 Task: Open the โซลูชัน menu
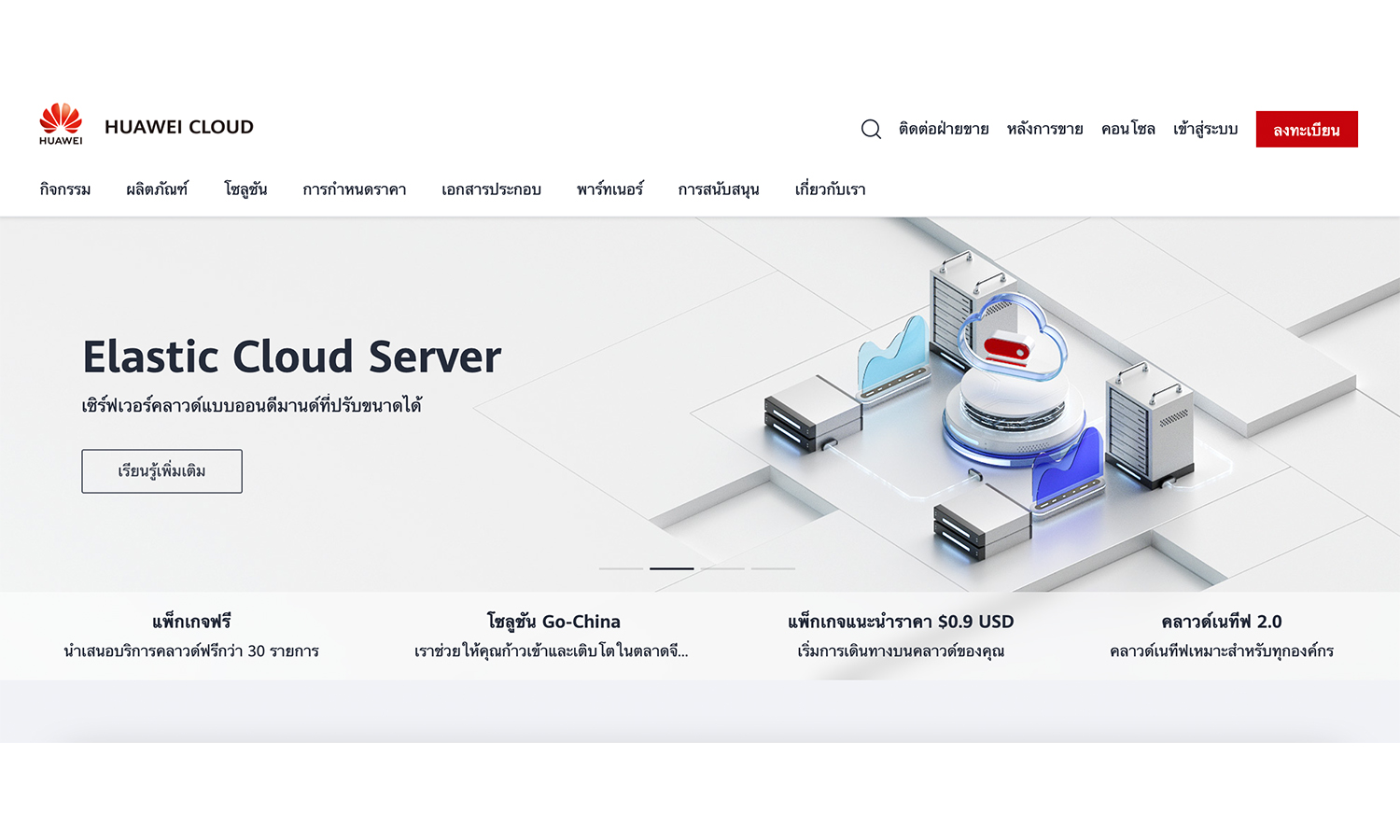pos(245,189)
